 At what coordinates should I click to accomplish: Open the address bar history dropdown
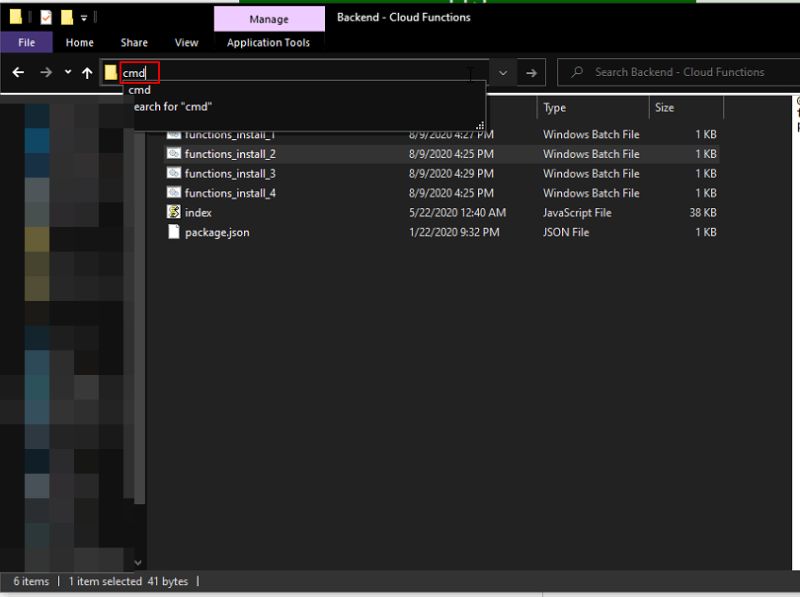pyautogui.click(x=504, y=72)
